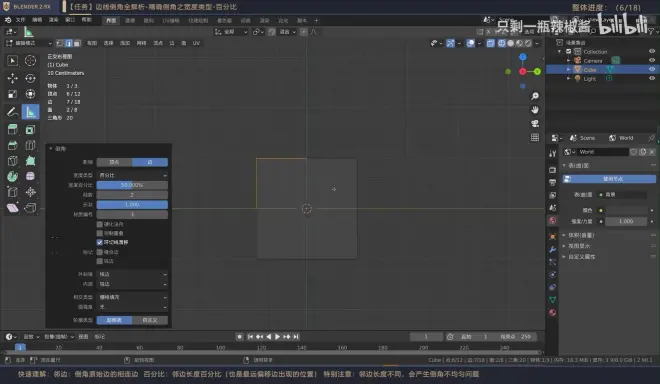This screenshot has width=660, height=384.
Task: Select the Spin tool
Action: tap(12, 176)
